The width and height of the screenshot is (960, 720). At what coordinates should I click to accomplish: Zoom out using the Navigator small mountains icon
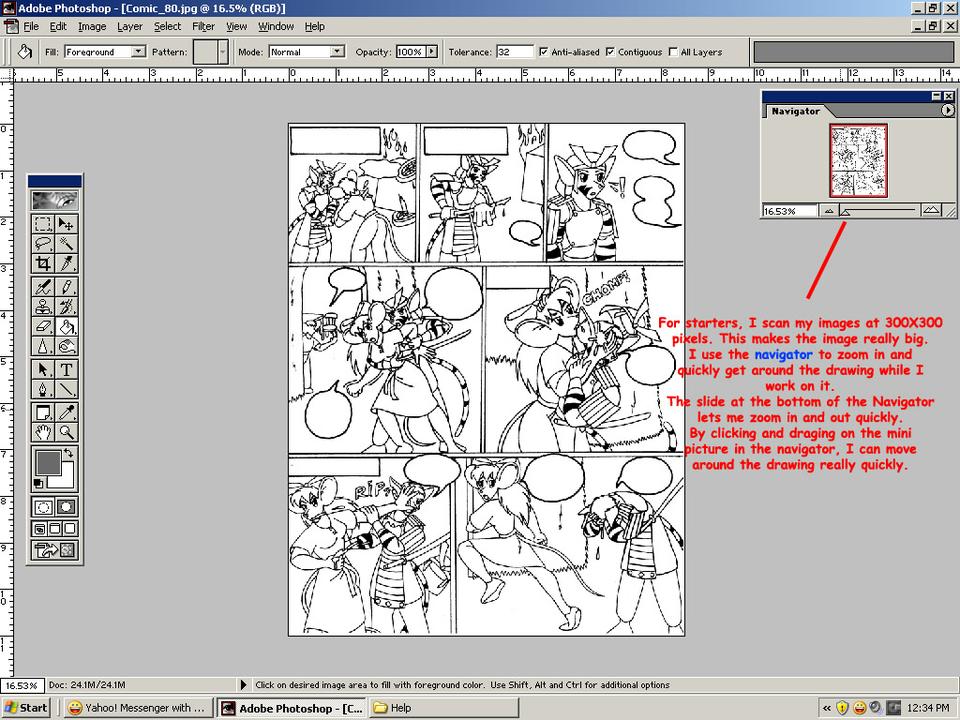828,211
